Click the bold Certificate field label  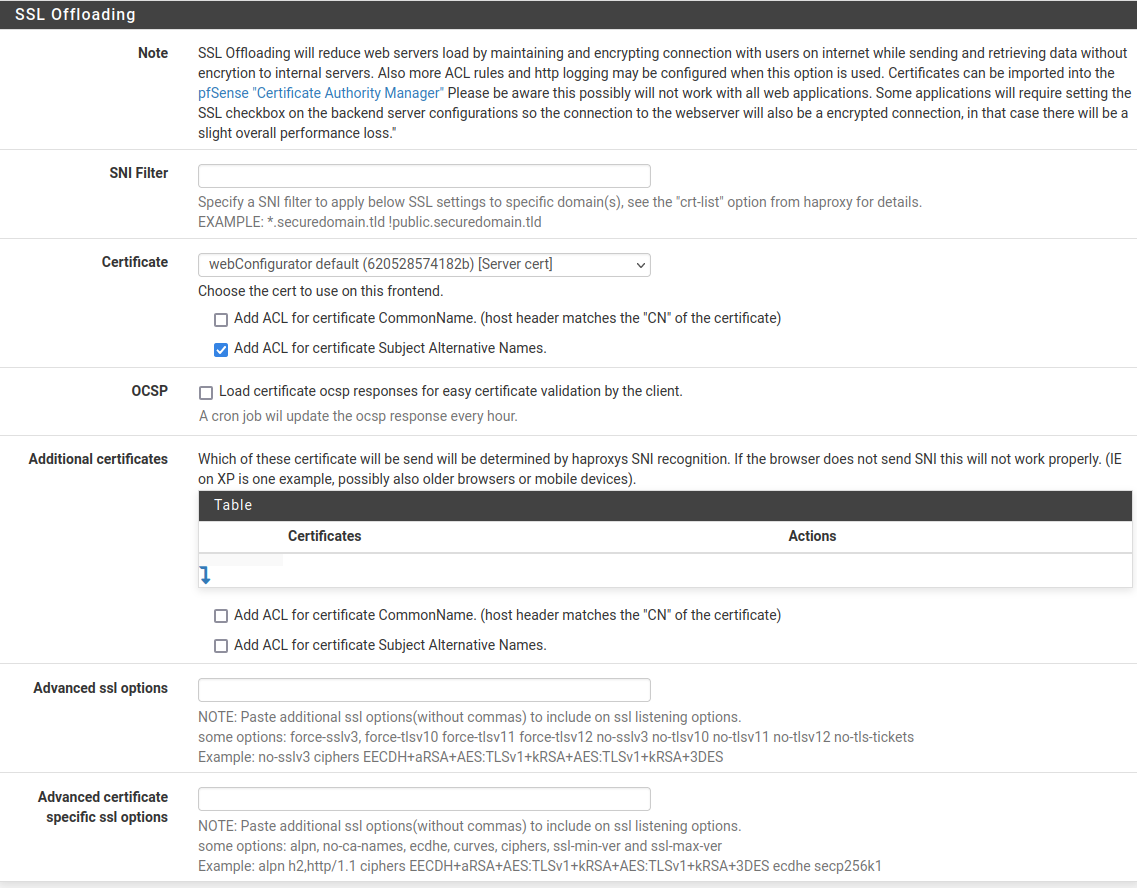coord(134,262)
